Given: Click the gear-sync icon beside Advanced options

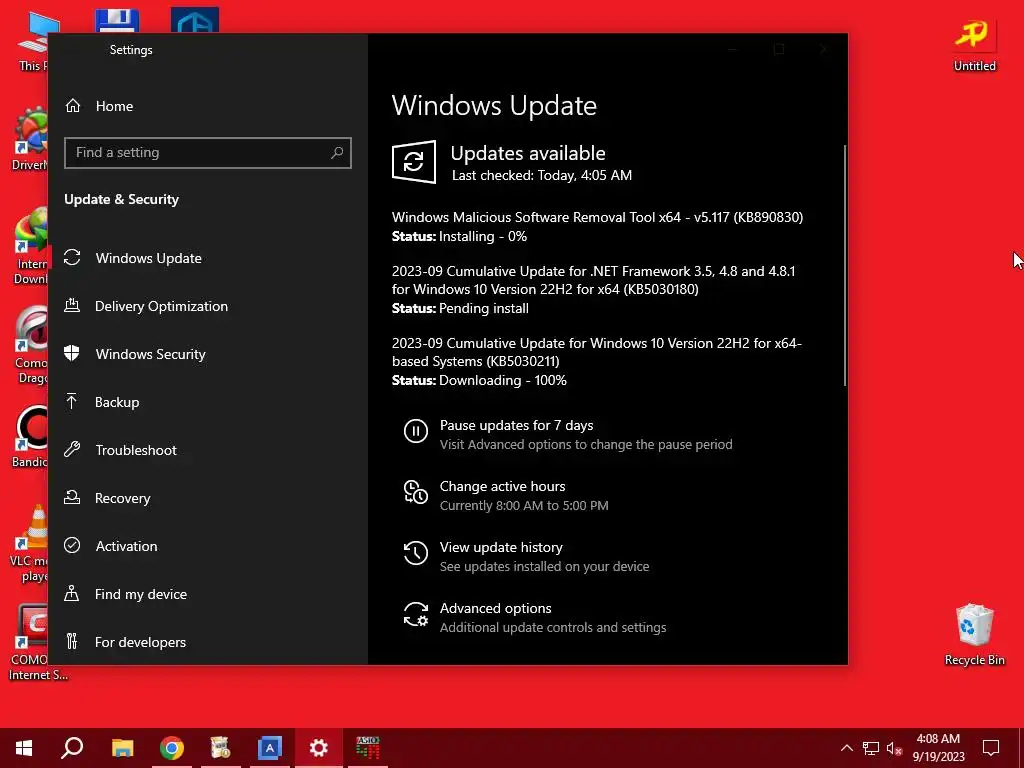Looking at the screenshot, I should pyautogui.click(x=415, y=615).
